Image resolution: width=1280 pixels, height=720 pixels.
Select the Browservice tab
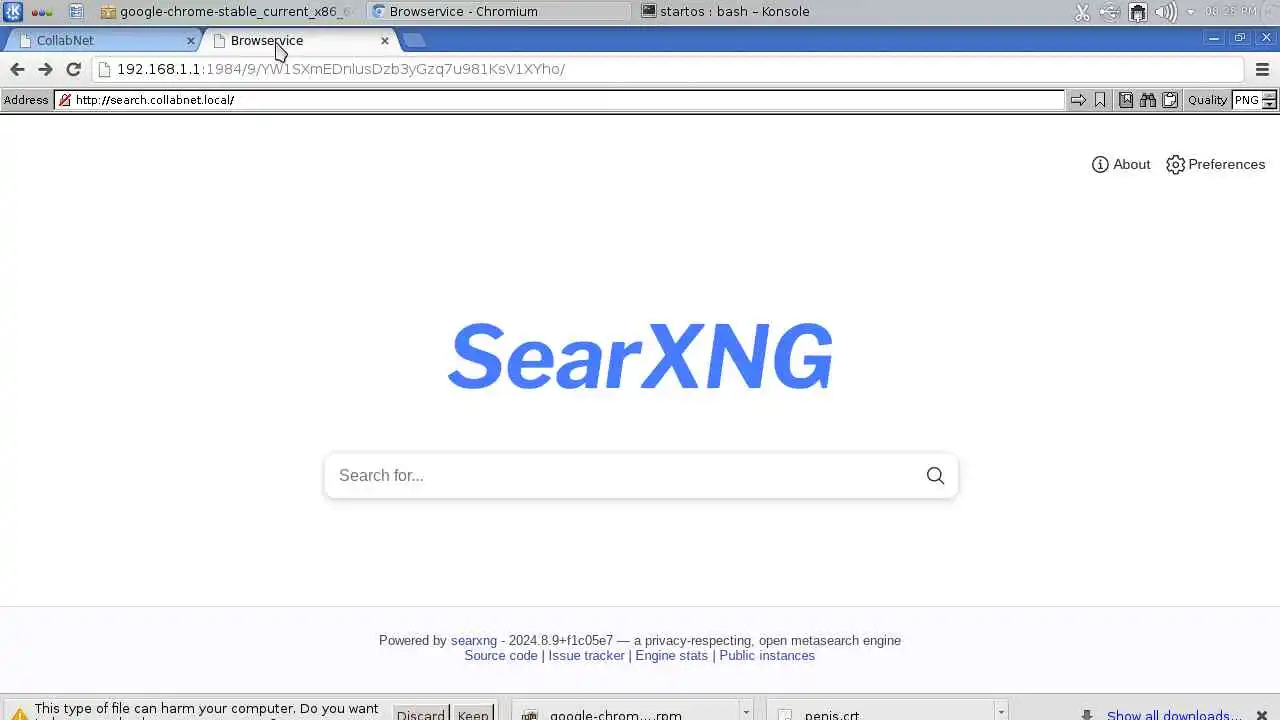pos(299,41)
